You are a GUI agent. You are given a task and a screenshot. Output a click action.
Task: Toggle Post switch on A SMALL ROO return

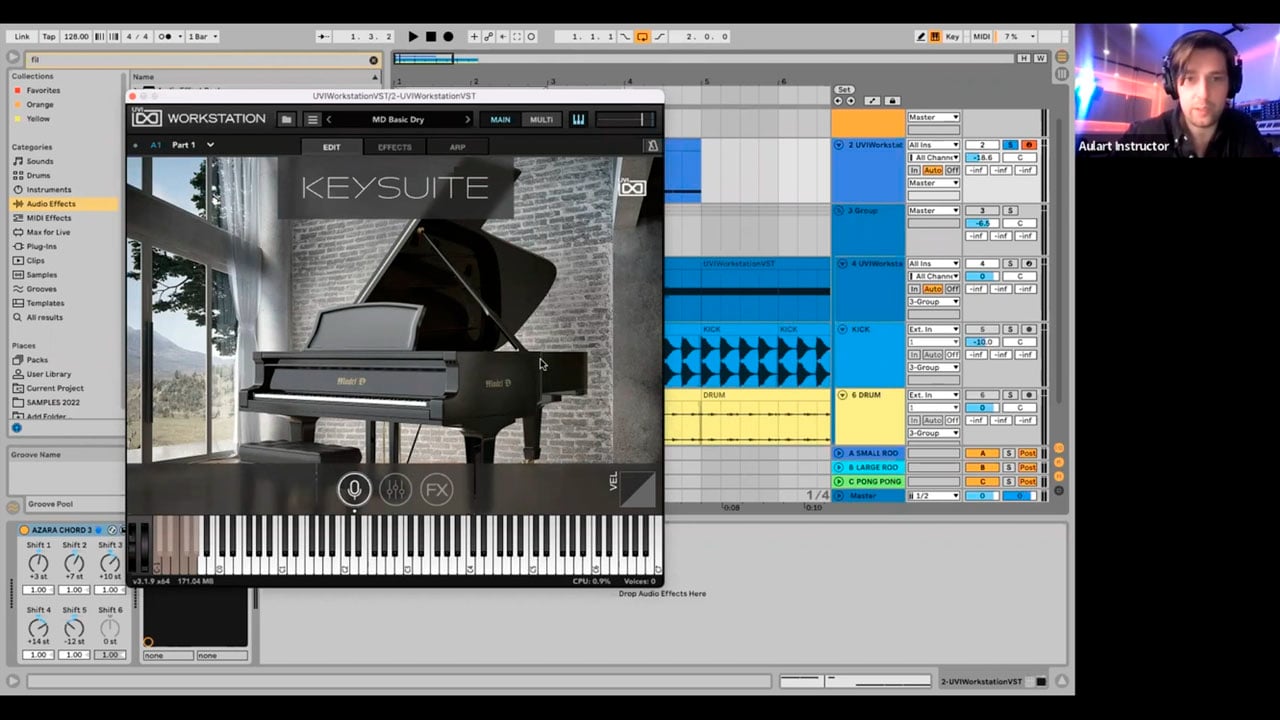coord(1028,454)
